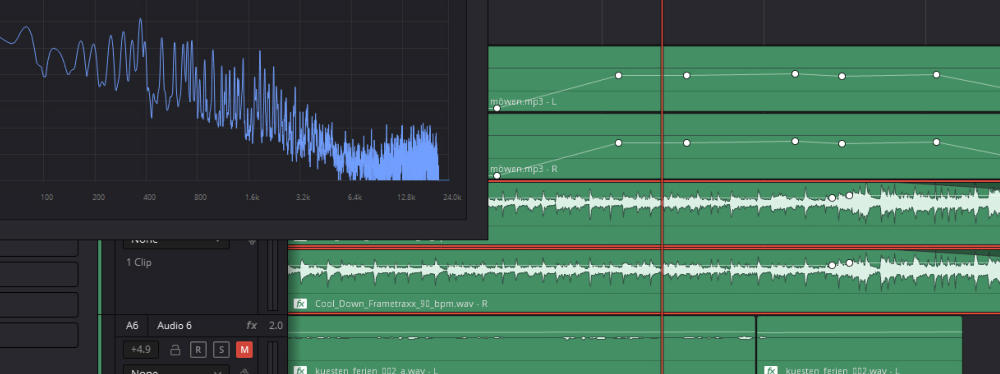Unmute Audio 6 with the red M button
This screenshot has height=374, width=1000.
tap(244, 350)
